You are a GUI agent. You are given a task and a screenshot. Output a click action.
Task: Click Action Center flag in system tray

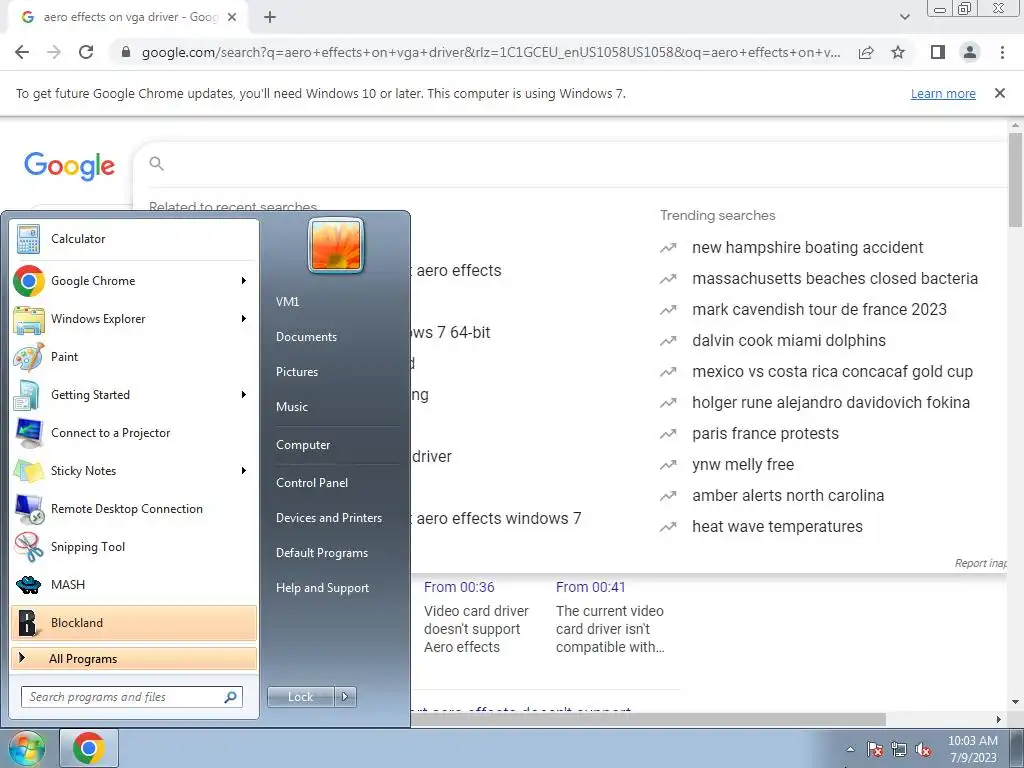(875, 749)
